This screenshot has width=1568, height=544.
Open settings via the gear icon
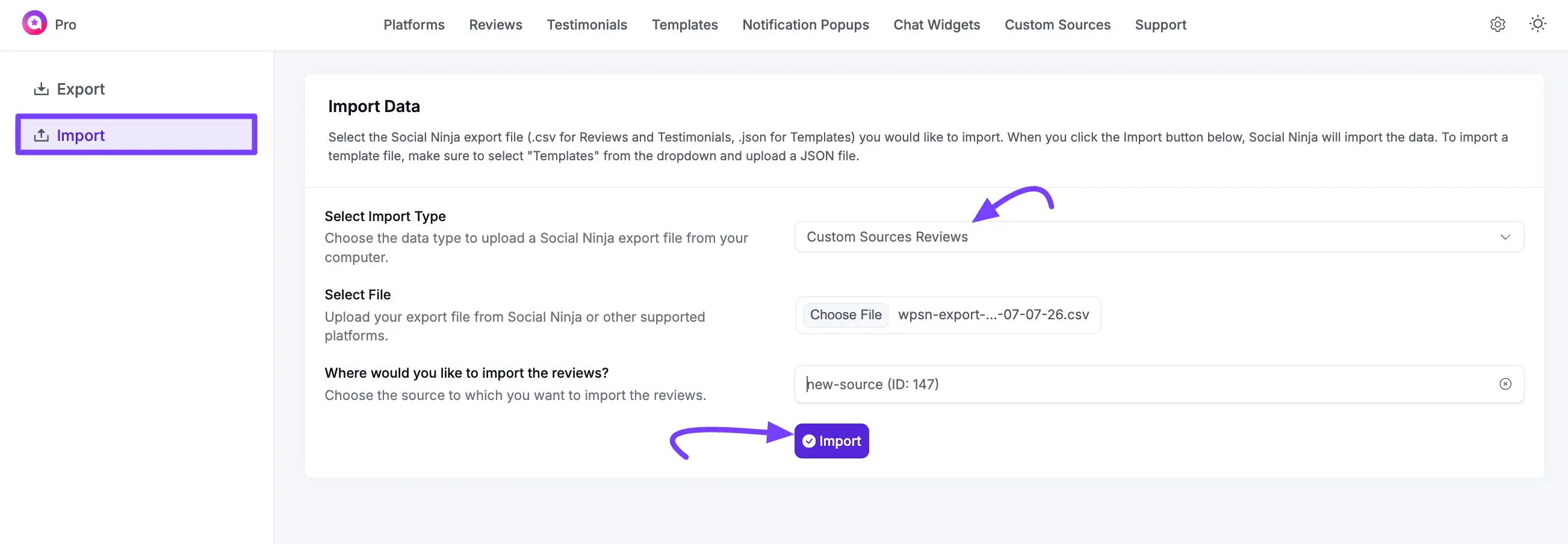1498,24
